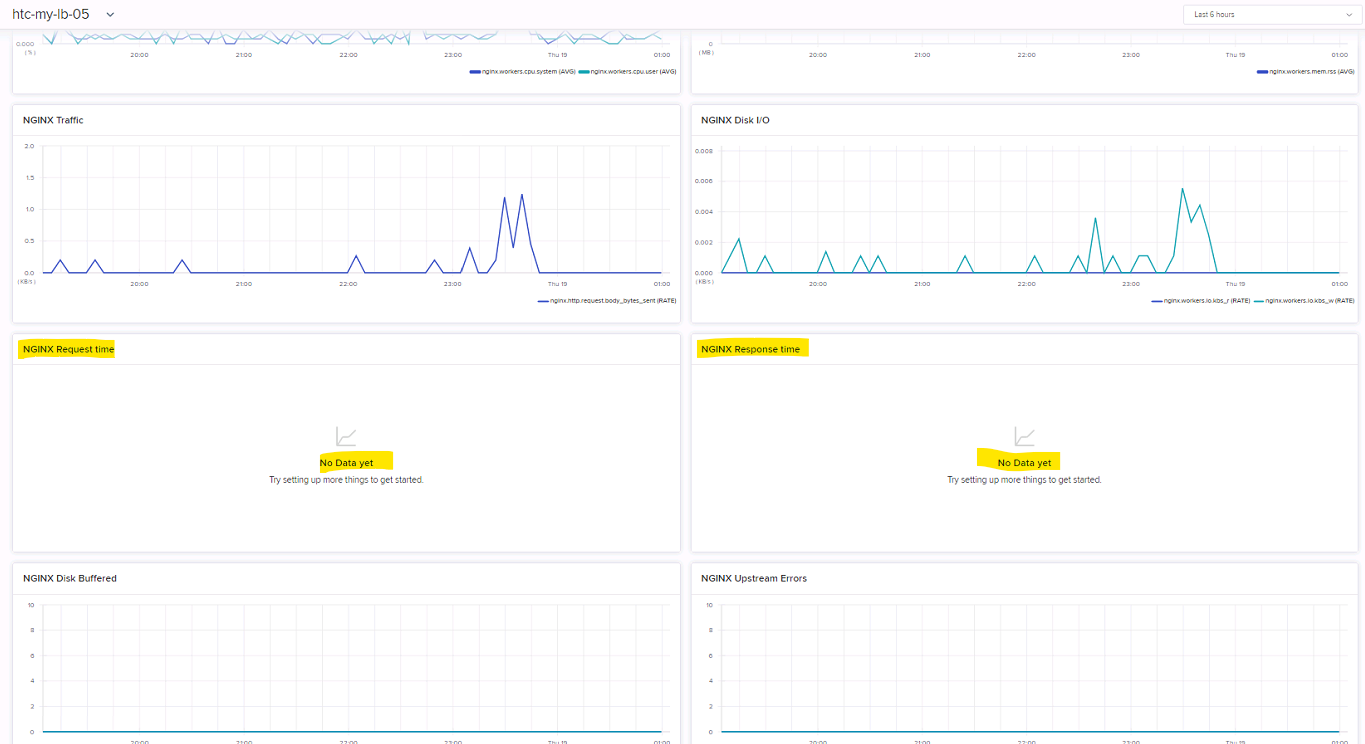Click the nginx.workers.mem.rss legend marker

[1261, 72]
